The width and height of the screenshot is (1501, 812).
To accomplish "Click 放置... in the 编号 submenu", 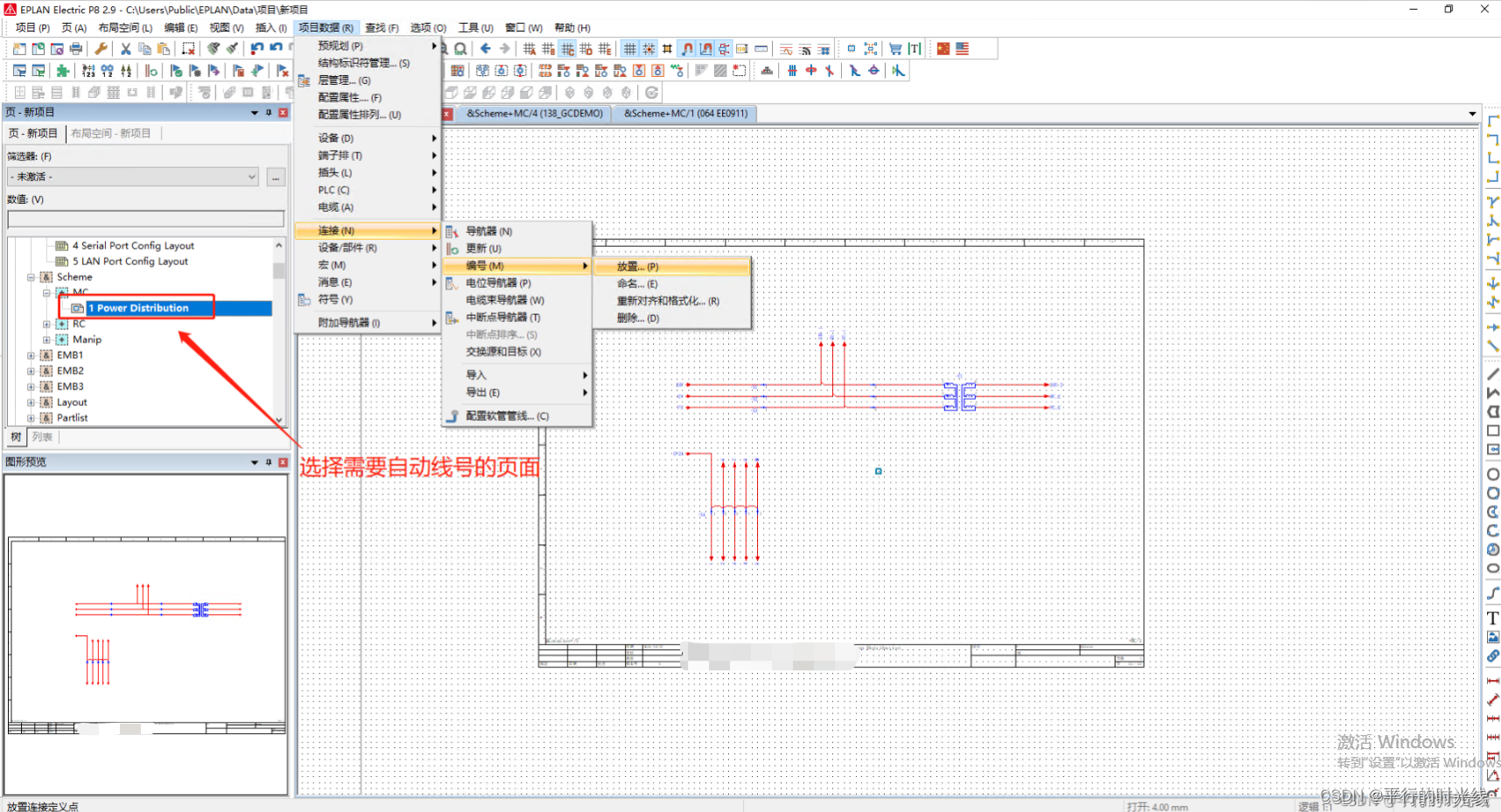I will click(x=671, y=267).
